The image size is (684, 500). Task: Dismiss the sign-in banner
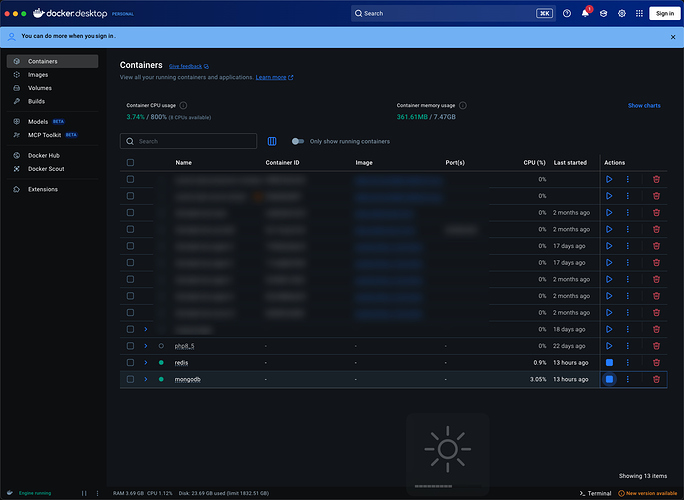(673, 37)
